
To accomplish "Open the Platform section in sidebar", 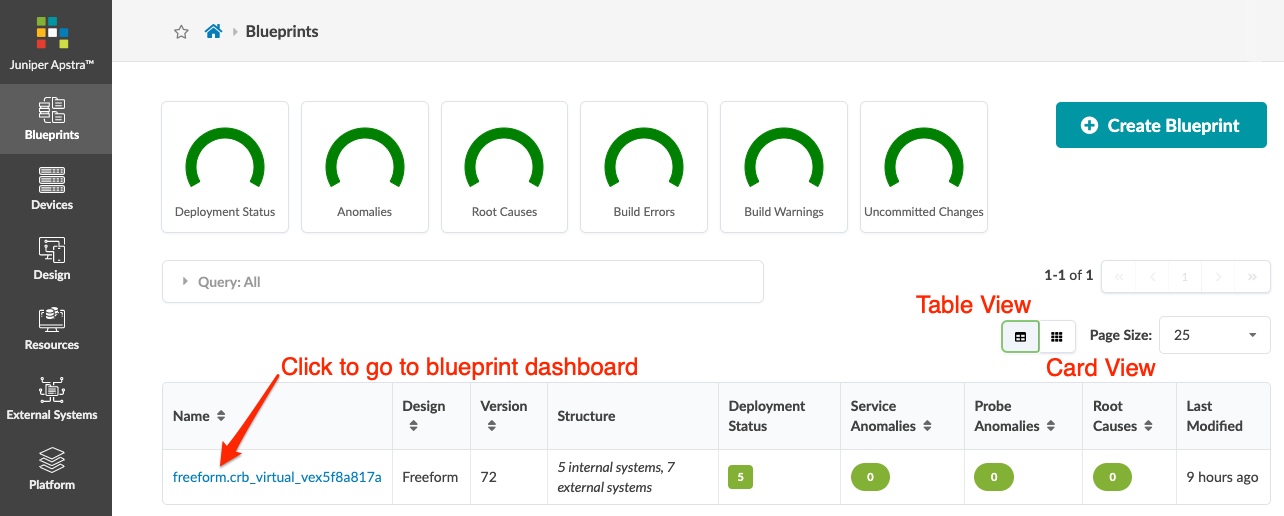I will point(52,469).
